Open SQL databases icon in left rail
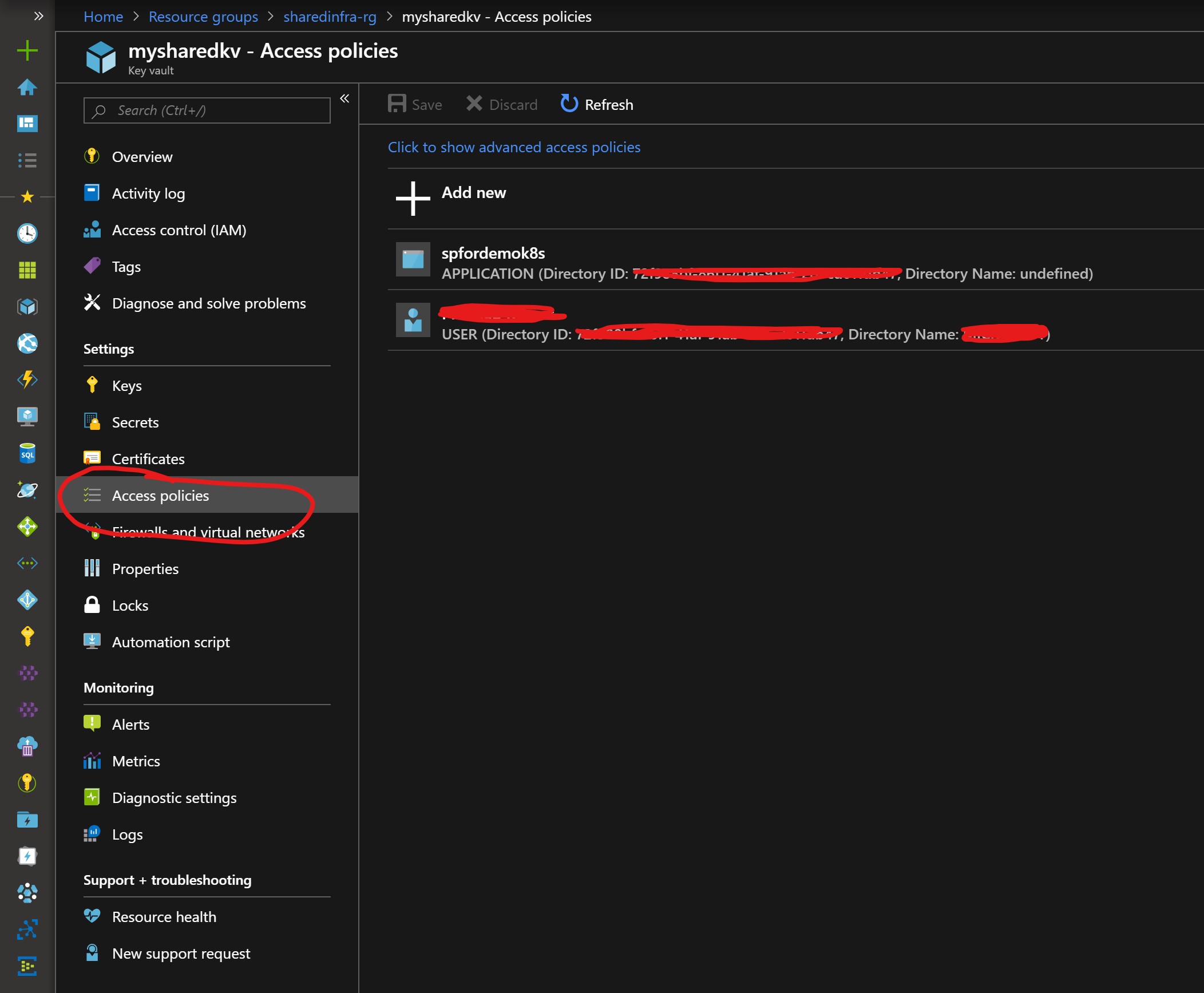 click(x=27, y=454)
